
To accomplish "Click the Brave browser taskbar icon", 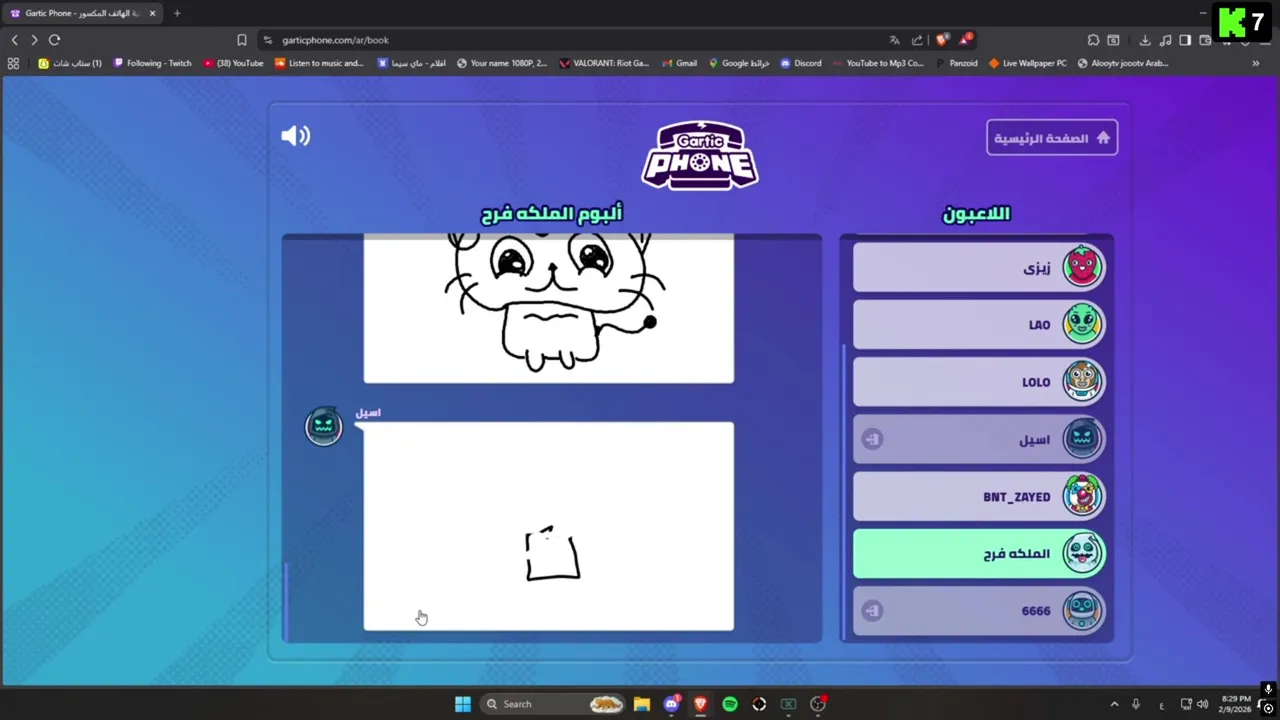I will 700,704.
